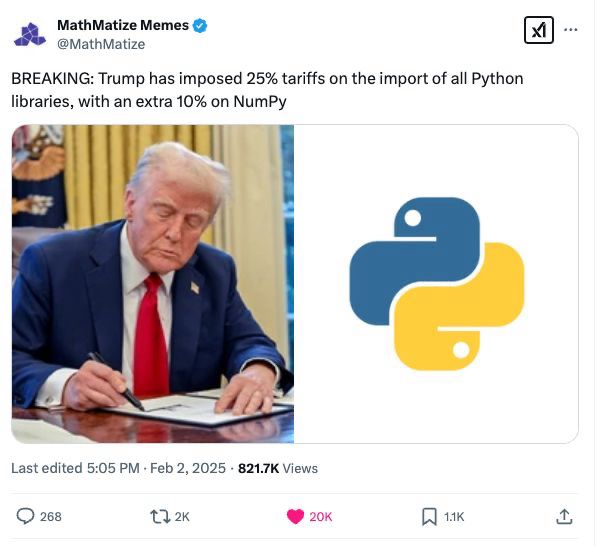The image size is (603, 546).
Task: Open the @MathMatize handle link
Action: coord(101,44)
